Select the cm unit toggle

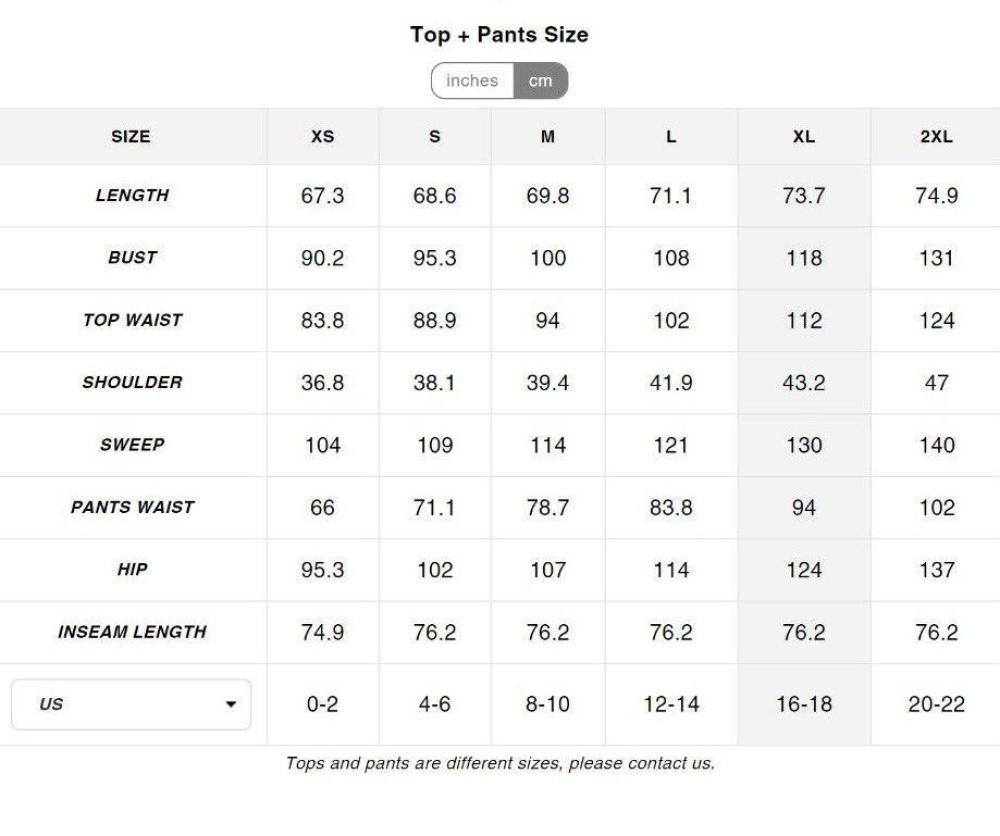pyautogui.click(x=541, y=81)
